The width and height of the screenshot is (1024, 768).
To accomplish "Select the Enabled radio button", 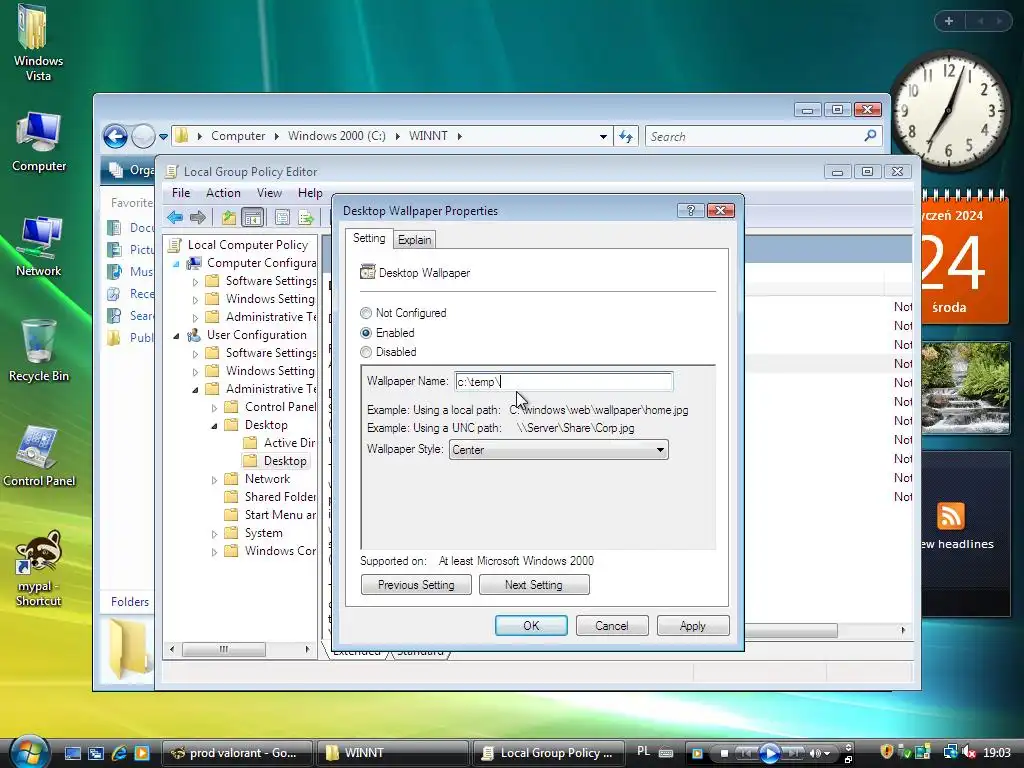I will click(x=366, y=333).
